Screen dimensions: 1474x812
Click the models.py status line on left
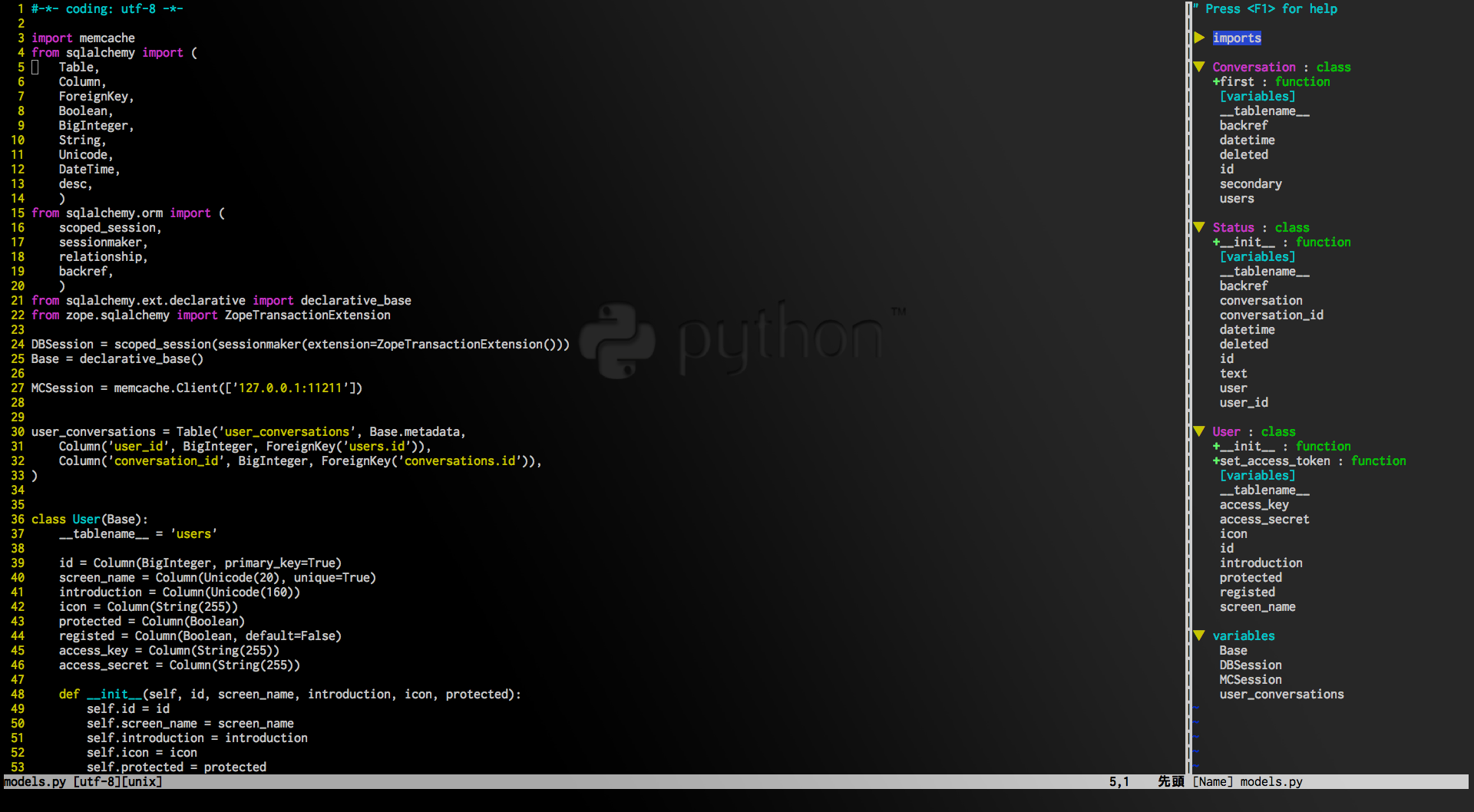(x=83, y=781)
